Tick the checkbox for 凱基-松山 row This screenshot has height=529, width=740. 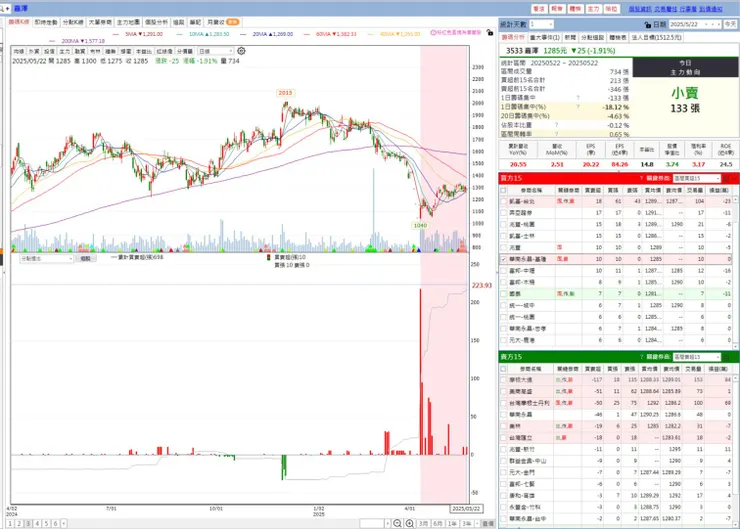click(x=503, y=202)
